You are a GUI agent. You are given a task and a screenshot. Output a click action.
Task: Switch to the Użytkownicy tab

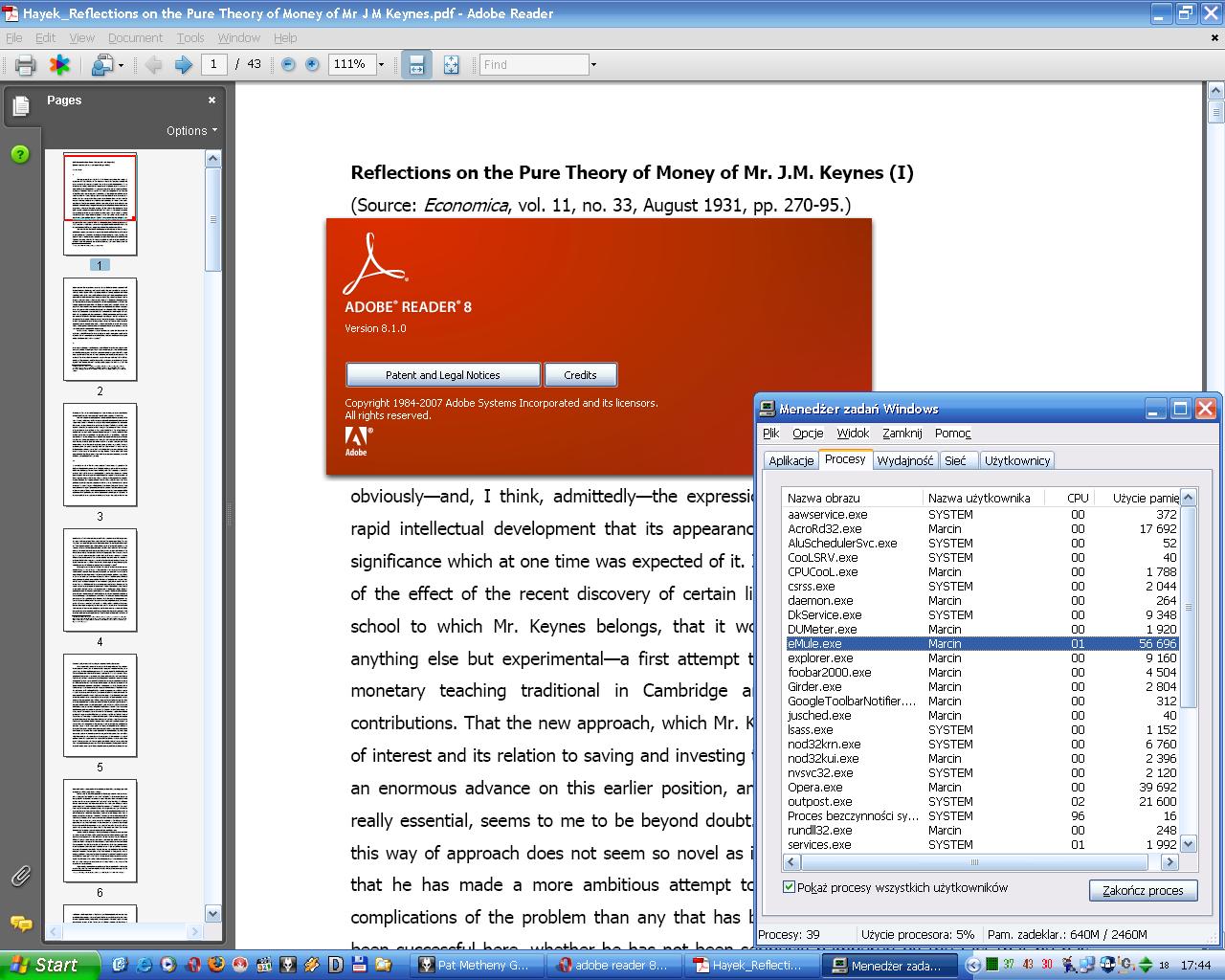coord(1017,460)
